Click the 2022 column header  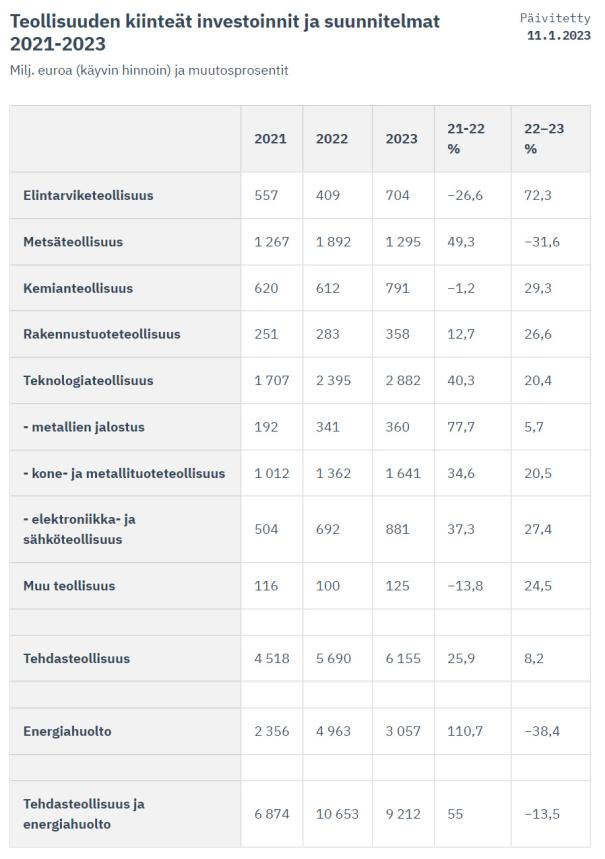point(332,139)
